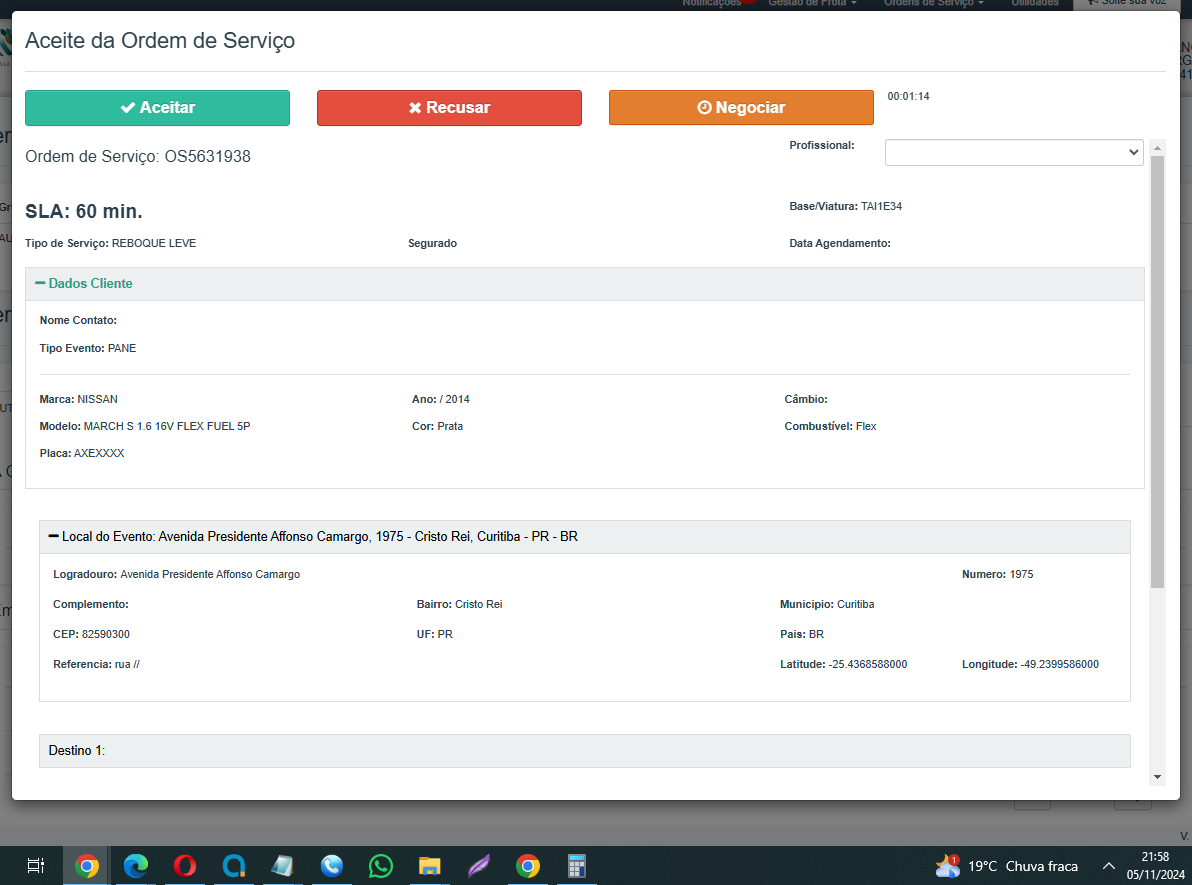Show hidden system tray icons
Screen dimensions: 1192x885
tap(1108, 866)
